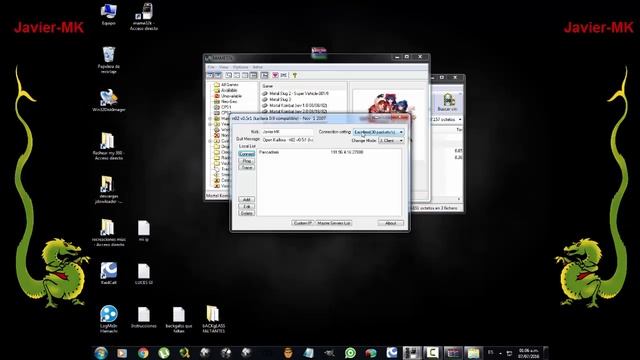Click the taskbar clock

(529, 353)
